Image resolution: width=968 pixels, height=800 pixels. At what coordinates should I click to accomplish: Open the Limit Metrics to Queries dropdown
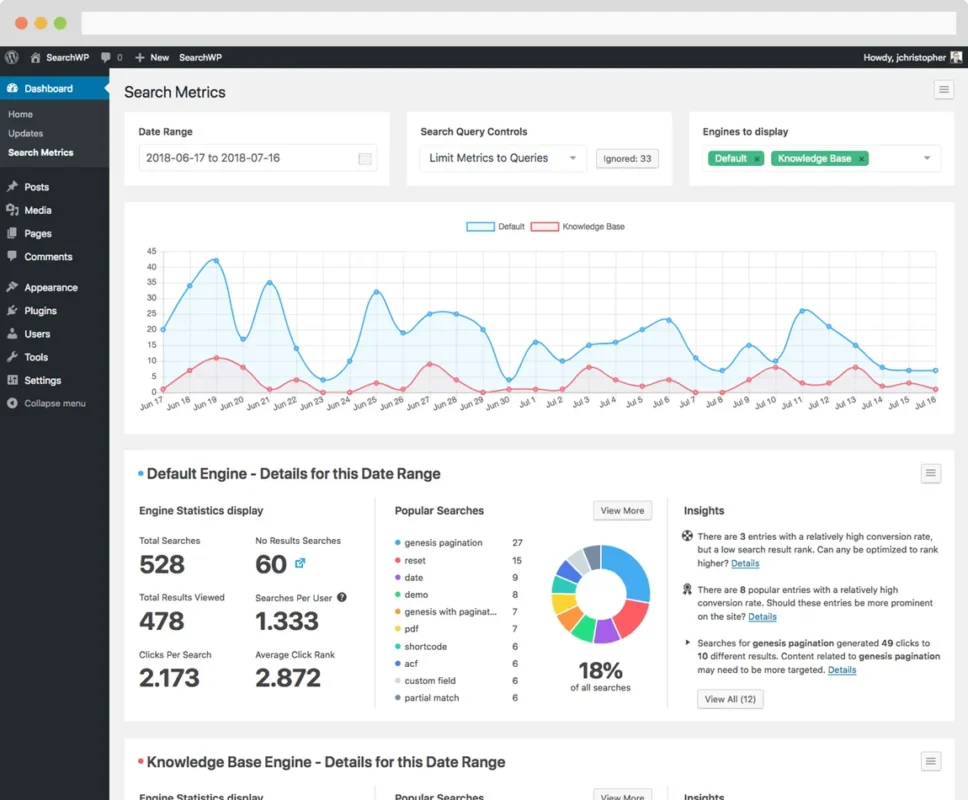pyautogui.click(x=502, y=158)
